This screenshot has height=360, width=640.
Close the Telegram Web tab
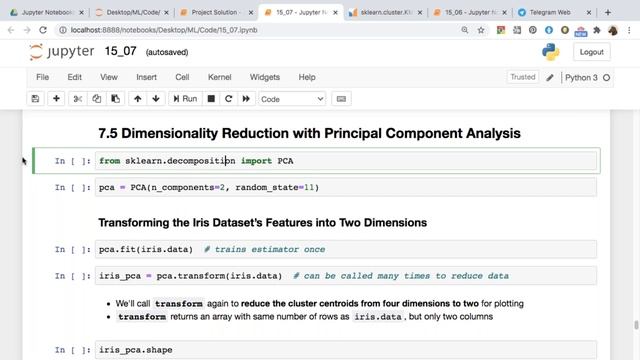click(x=589, y=13)
